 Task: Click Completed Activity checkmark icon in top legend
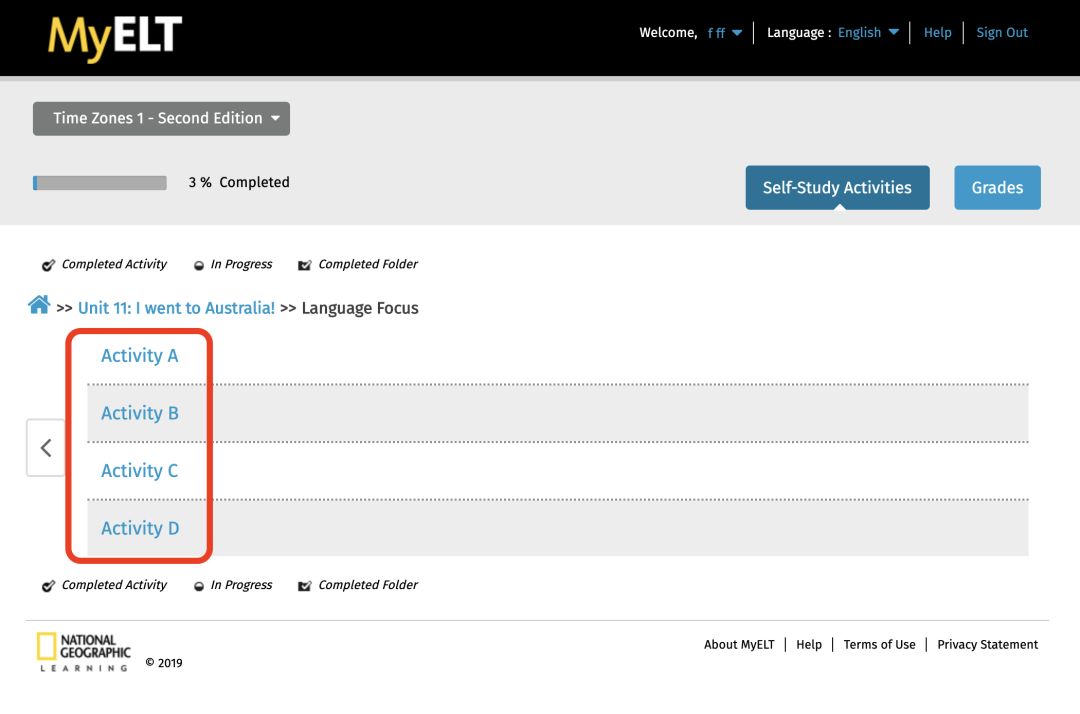coord(48,265)
